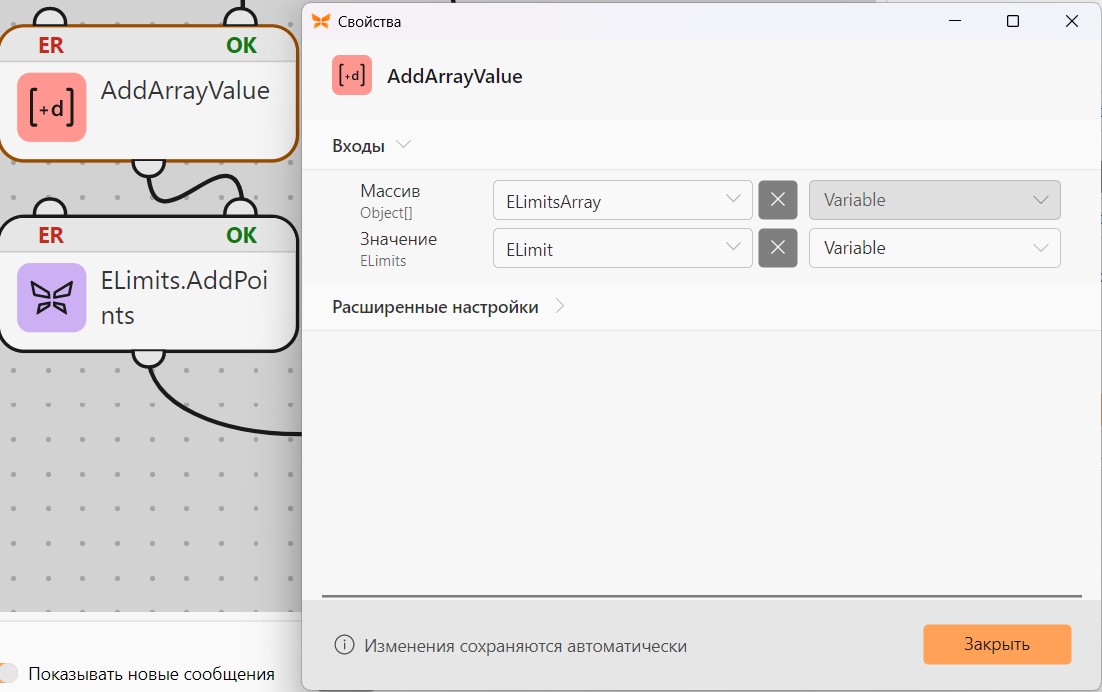Select the ELimits.AddPoints node title
1102x692 pixels.
184,298
